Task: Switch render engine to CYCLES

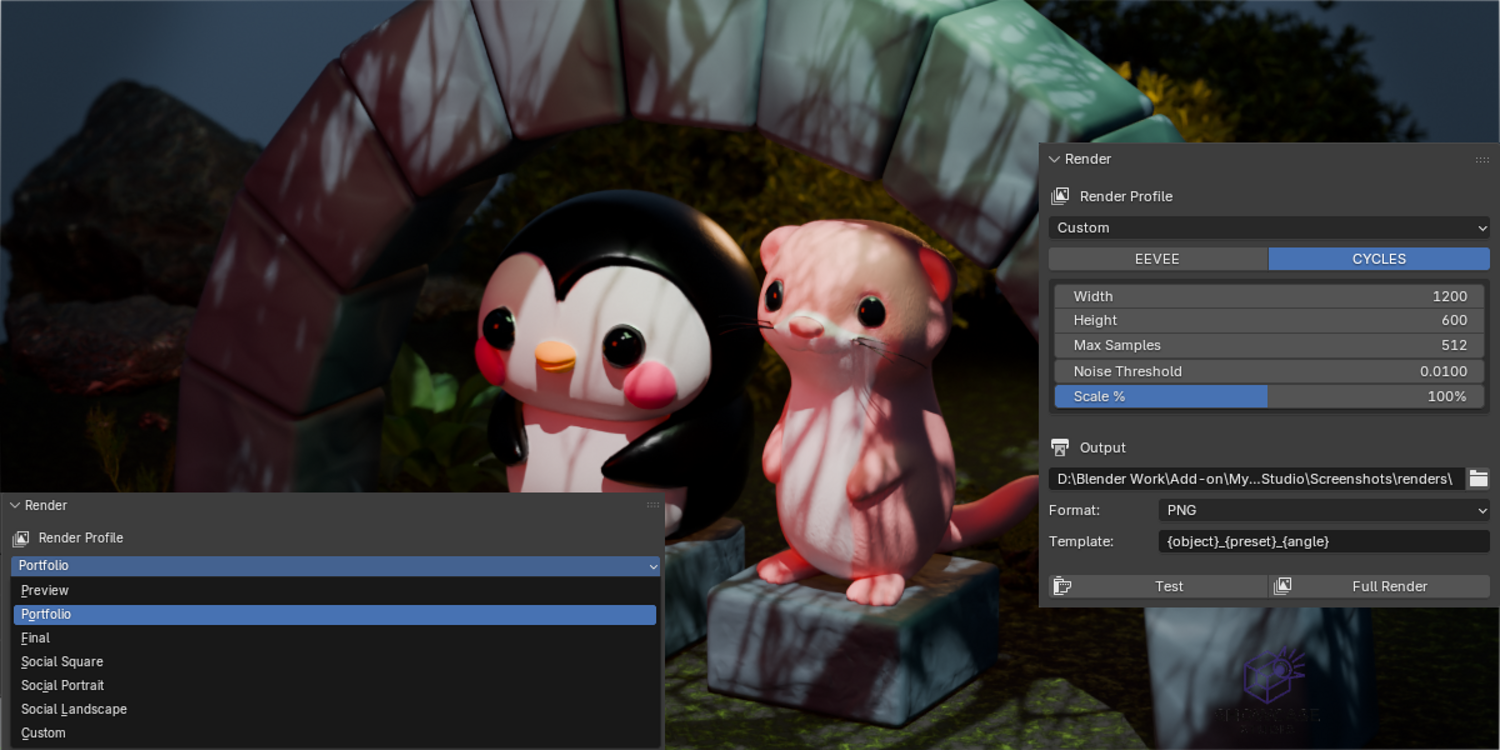Action: point(1379,259)
